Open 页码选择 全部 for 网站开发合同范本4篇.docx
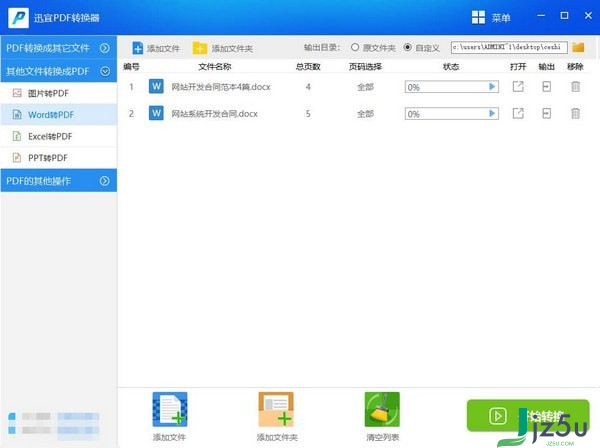The width and height of the screenshot is (600, 448). (365, 87)
